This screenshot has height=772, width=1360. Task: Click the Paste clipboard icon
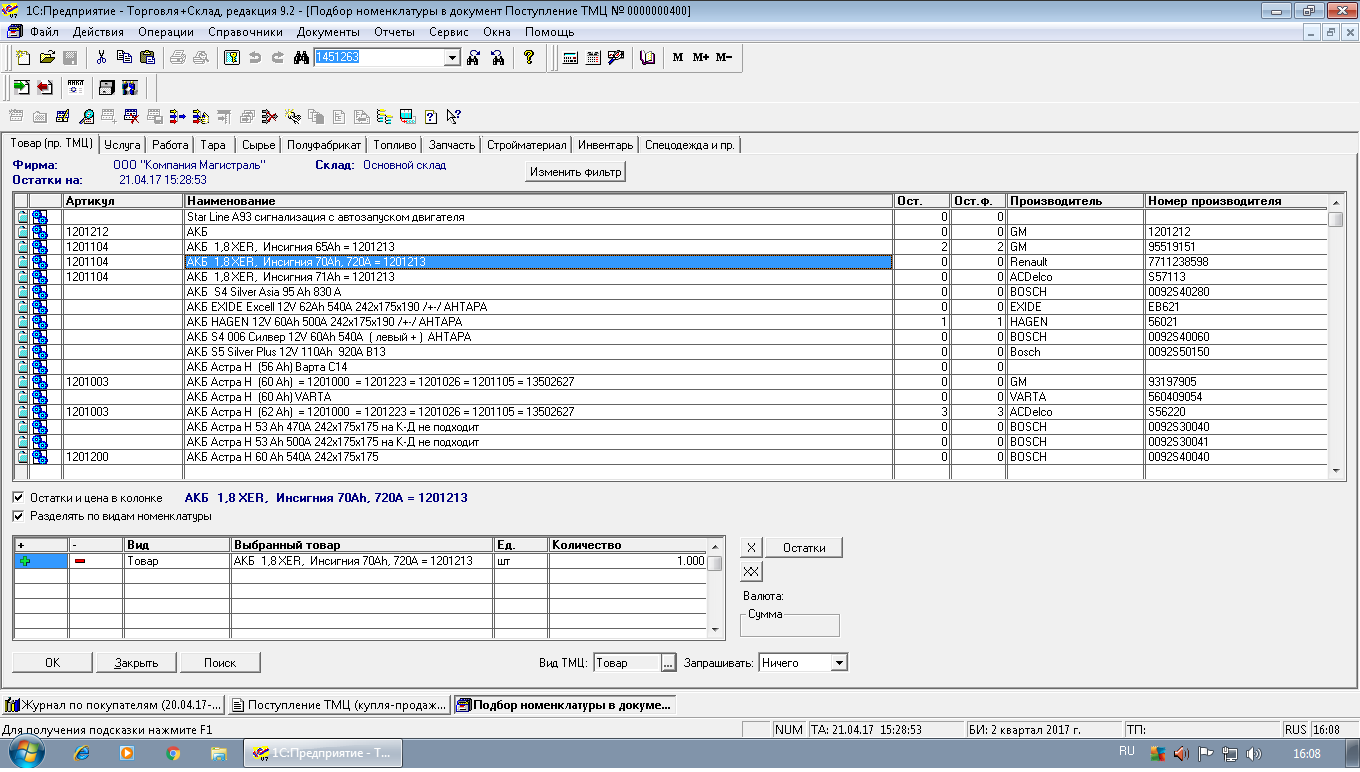[x=147, y=58]
